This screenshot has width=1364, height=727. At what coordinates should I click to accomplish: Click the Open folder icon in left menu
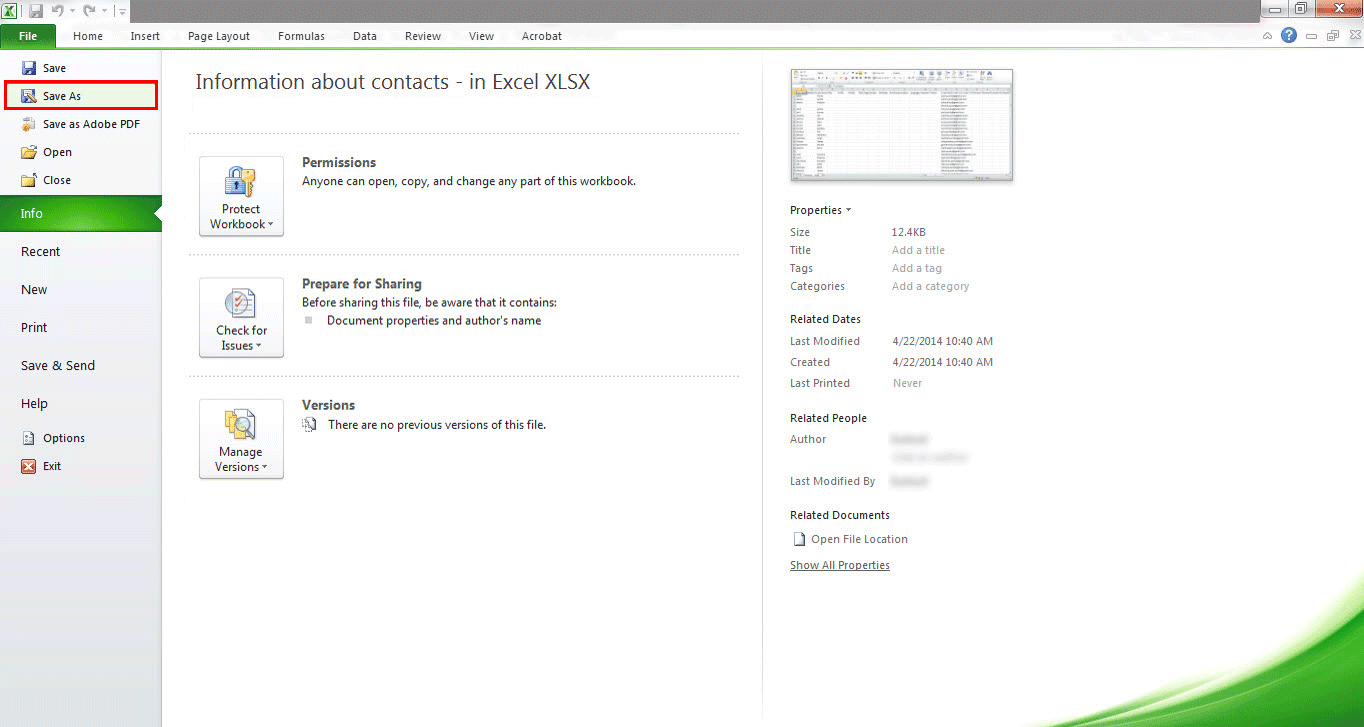pos(28,152)
